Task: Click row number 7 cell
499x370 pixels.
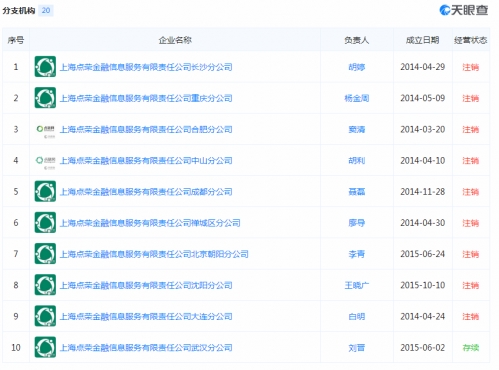Action: coord(16,254)
